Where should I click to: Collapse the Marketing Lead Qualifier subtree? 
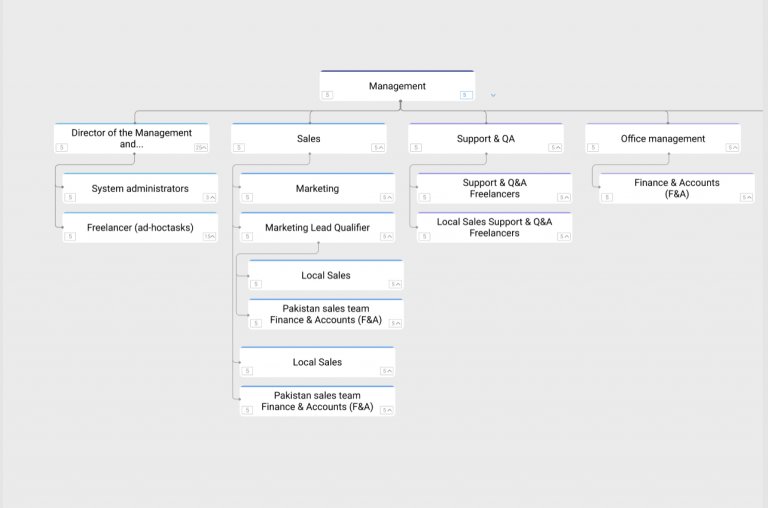[387, 237]
